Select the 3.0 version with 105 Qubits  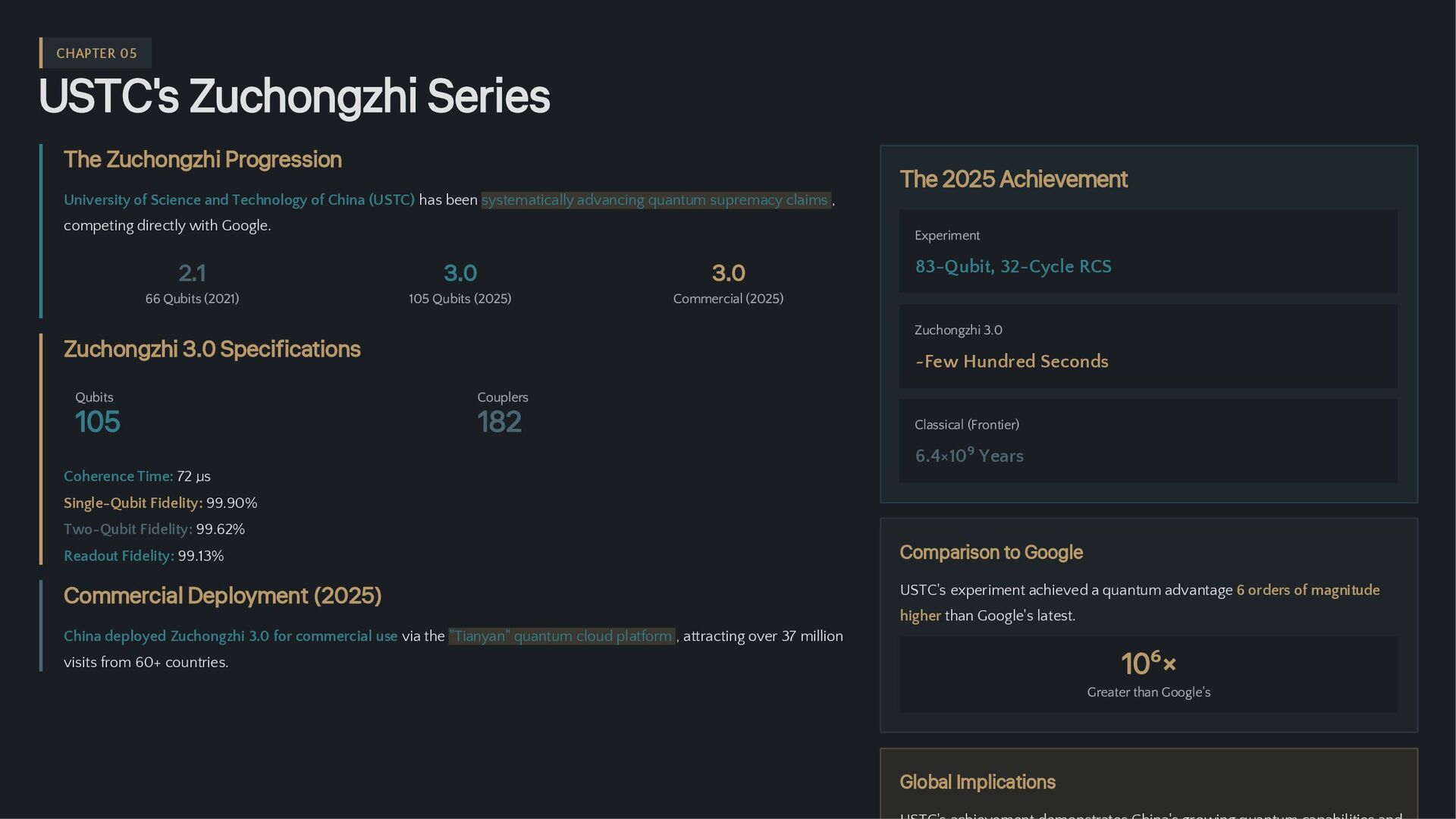pyautogui.click(x=460, y=283)
